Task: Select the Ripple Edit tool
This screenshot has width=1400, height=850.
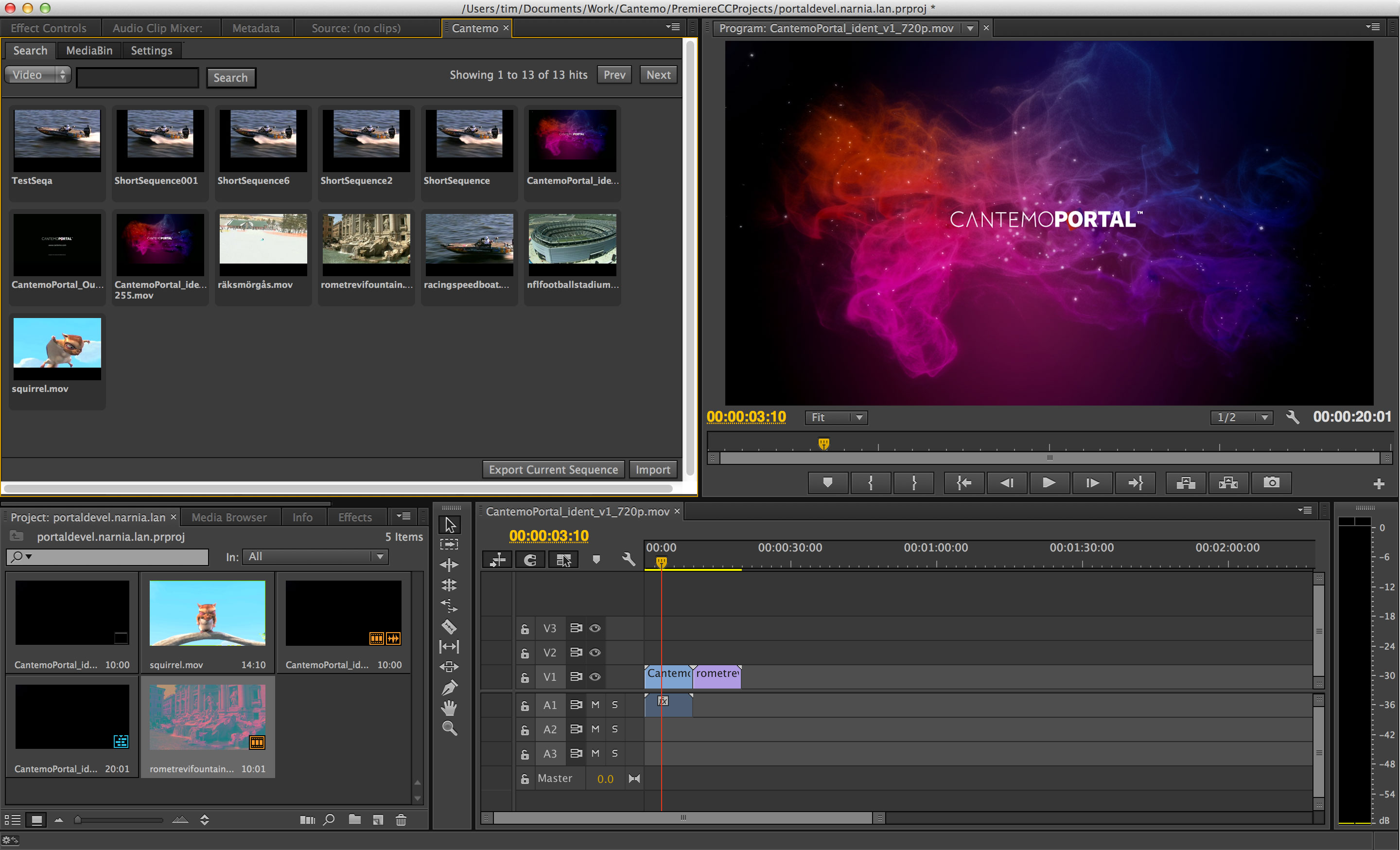Action: point(449,565)
